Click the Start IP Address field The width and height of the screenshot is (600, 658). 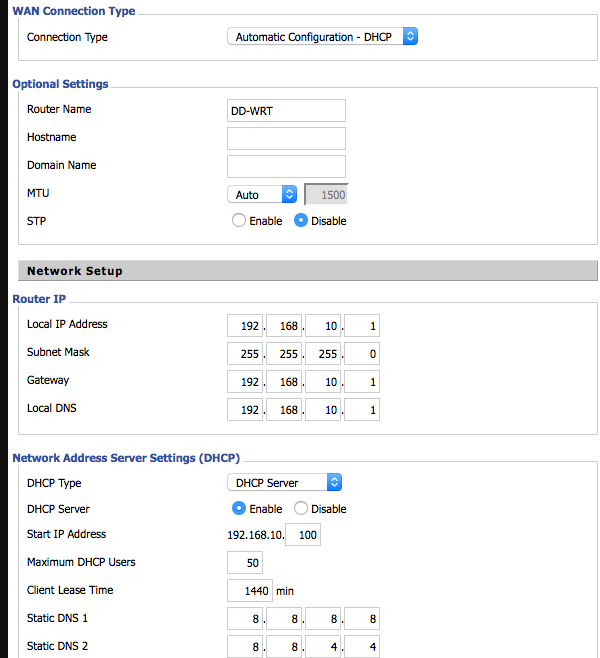303,535
